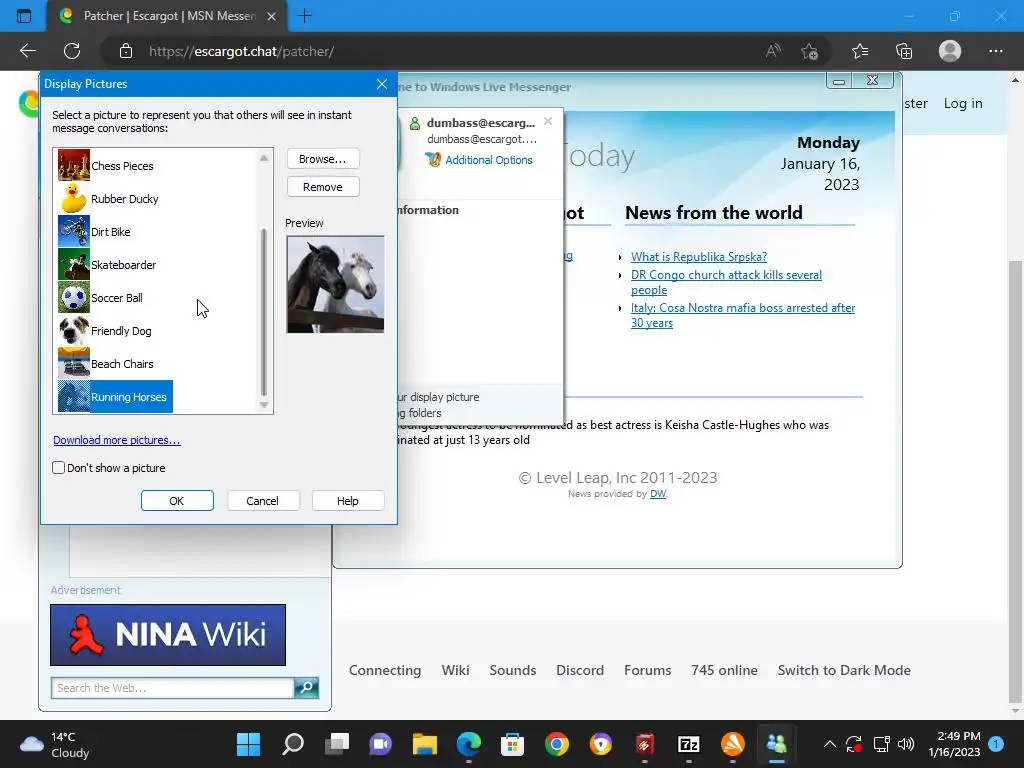The width and height of the screenshot is (1024, 768).
Task: Open the Discord footer link
Action: coord(580,670)
